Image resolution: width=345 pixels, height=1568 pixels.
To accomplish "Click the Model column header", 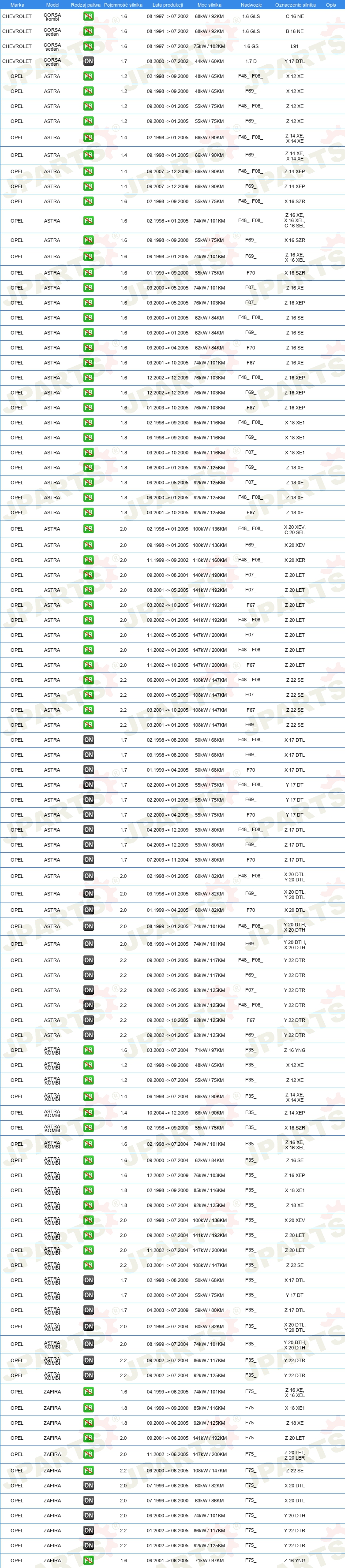I will coord(52,5).
